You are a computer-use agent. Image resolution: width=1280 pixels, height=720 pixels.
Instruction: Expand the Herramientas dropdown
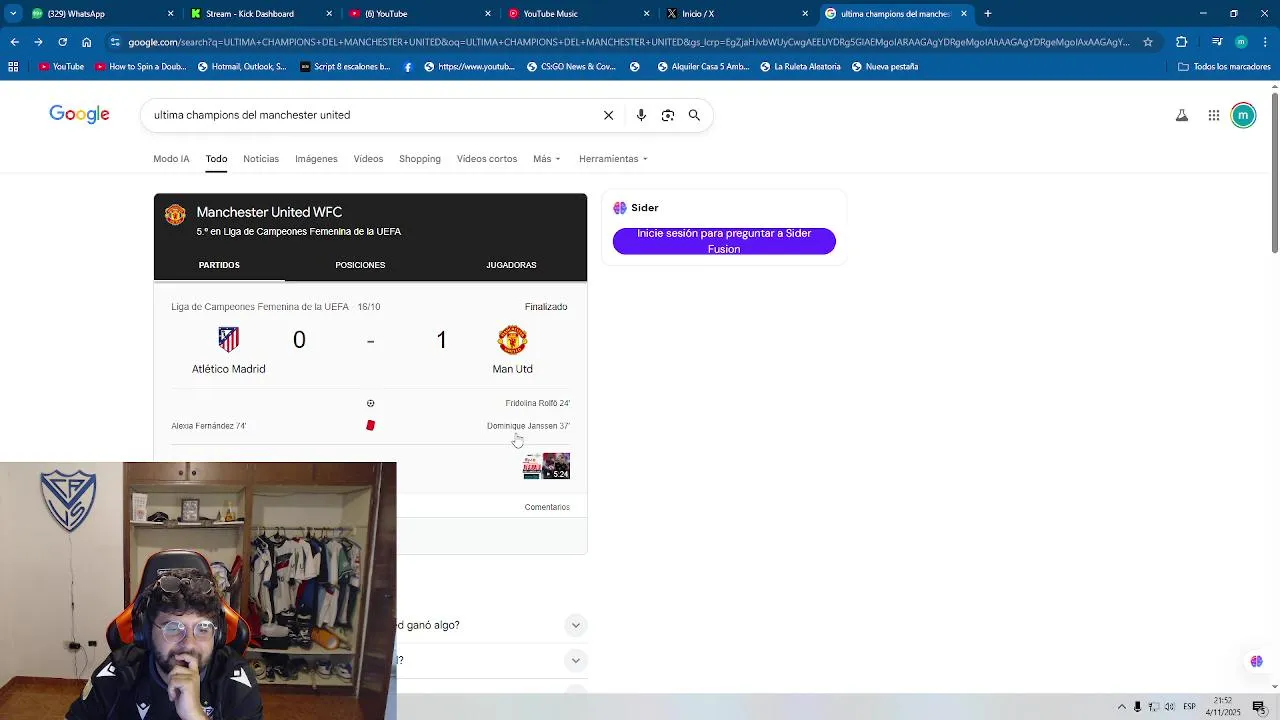[x=613, y=159]
